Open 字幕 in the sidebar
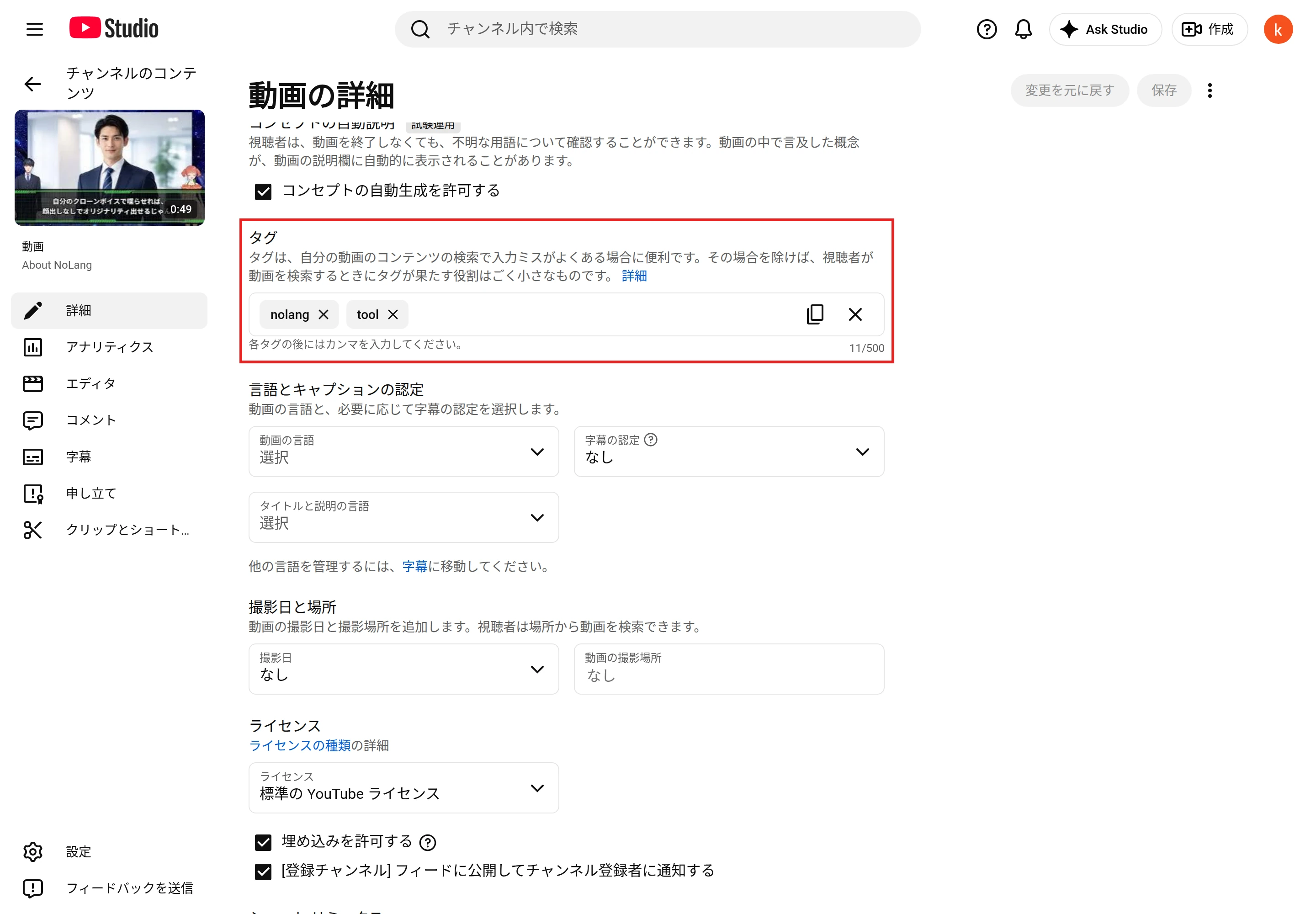 point(109,457)
